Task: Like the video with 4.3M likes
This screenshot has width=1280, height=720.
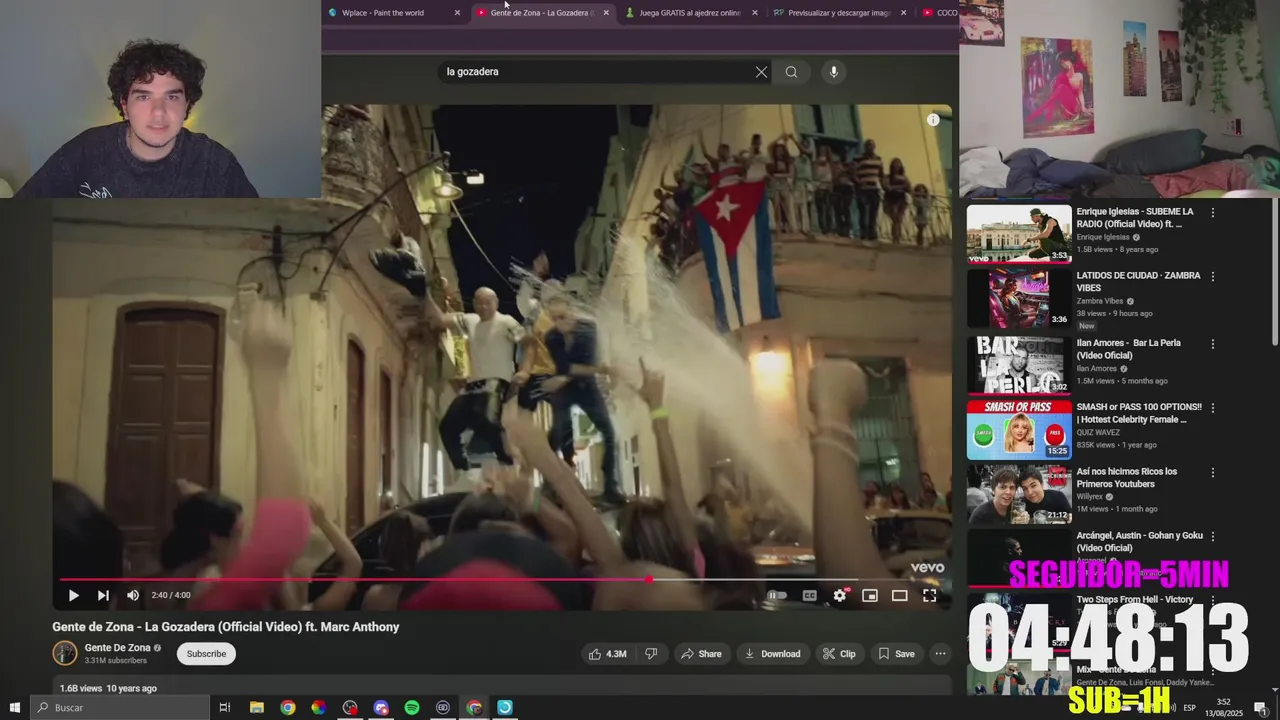Action: (608, 654)
